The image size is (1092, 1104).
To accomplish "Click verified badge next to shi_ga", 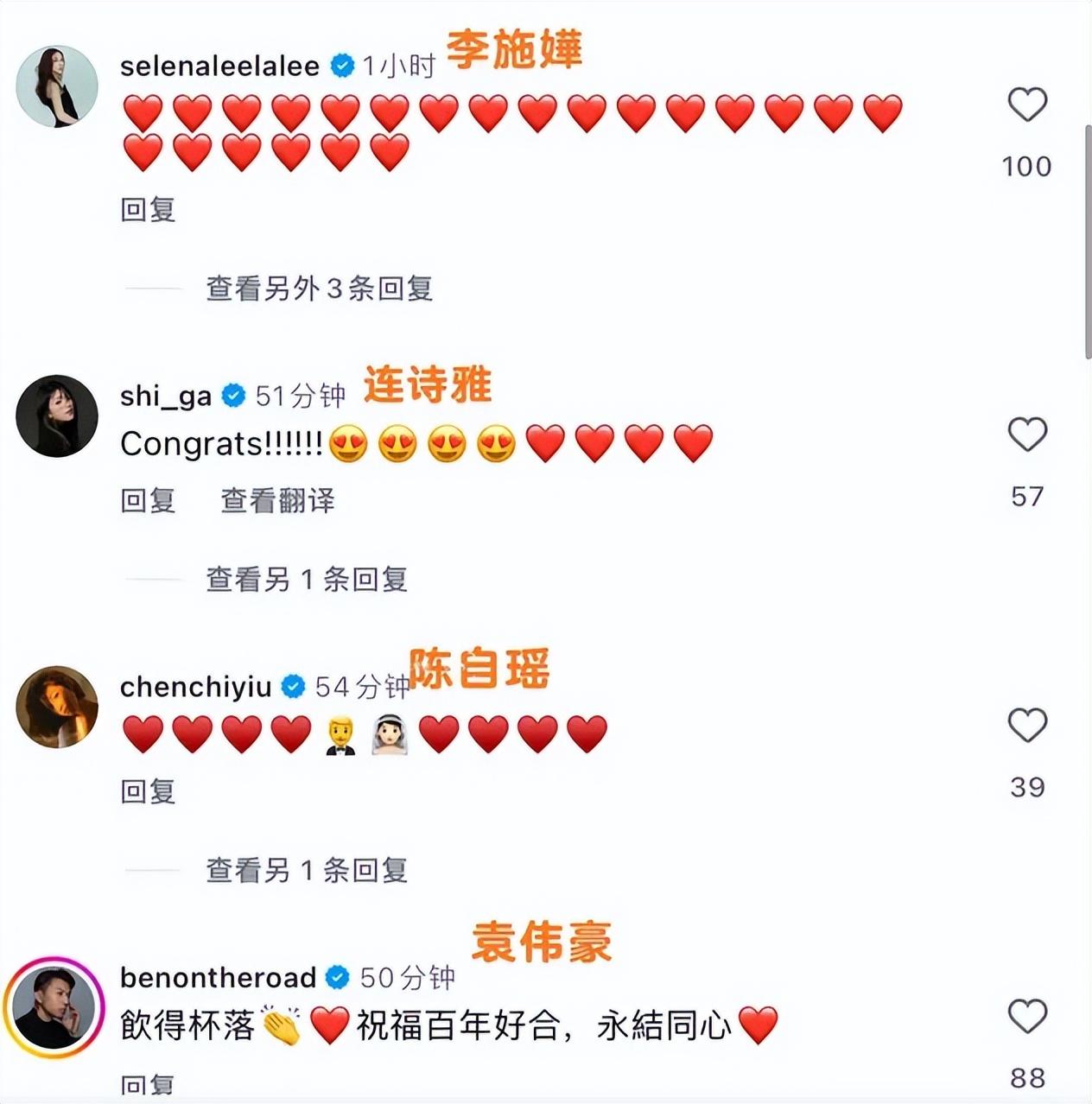I will (234, 396).
